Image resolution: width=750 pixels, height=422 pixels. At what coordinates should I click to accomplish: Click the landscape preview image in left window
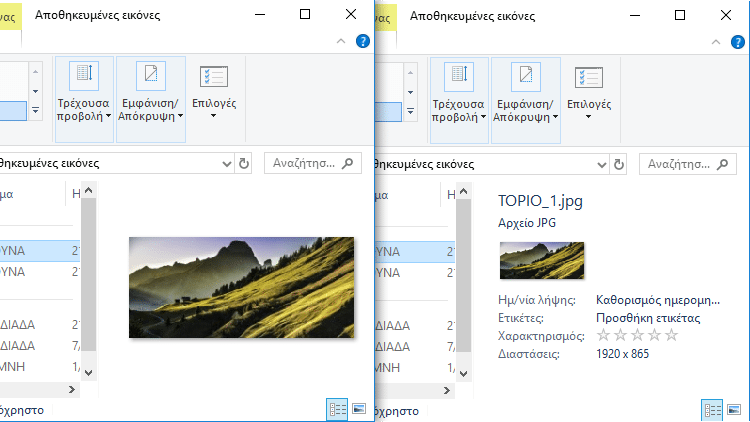coord(242,287)
